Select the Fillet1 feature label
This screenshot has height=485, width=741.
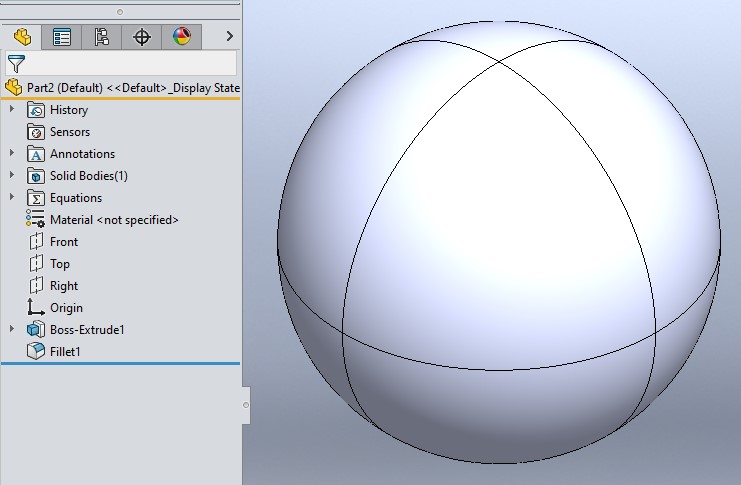point(65,352)
